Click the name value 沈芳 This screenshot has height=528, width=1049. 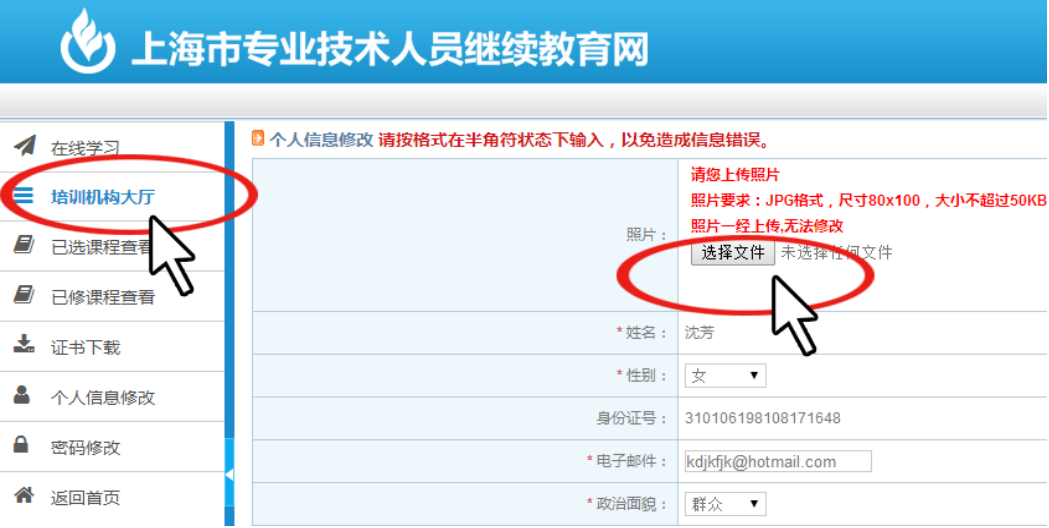tap(699, 333)
